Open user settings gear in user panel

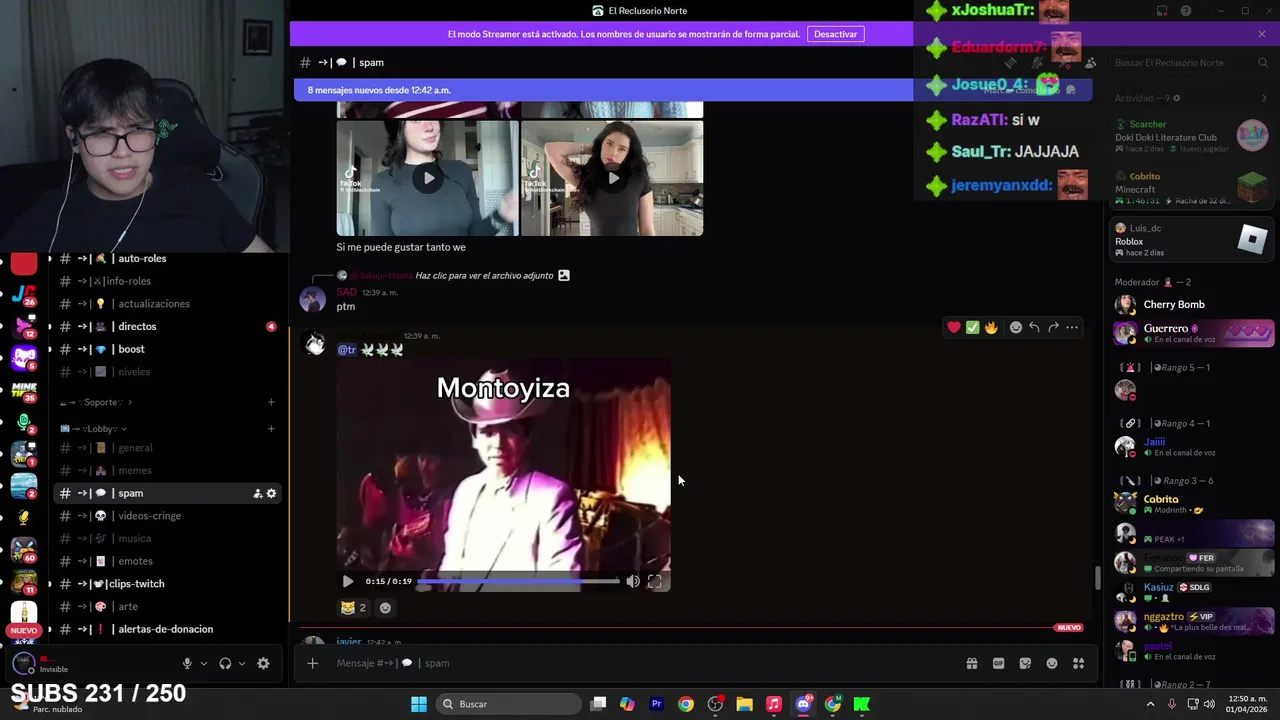[x=263, y=663]
